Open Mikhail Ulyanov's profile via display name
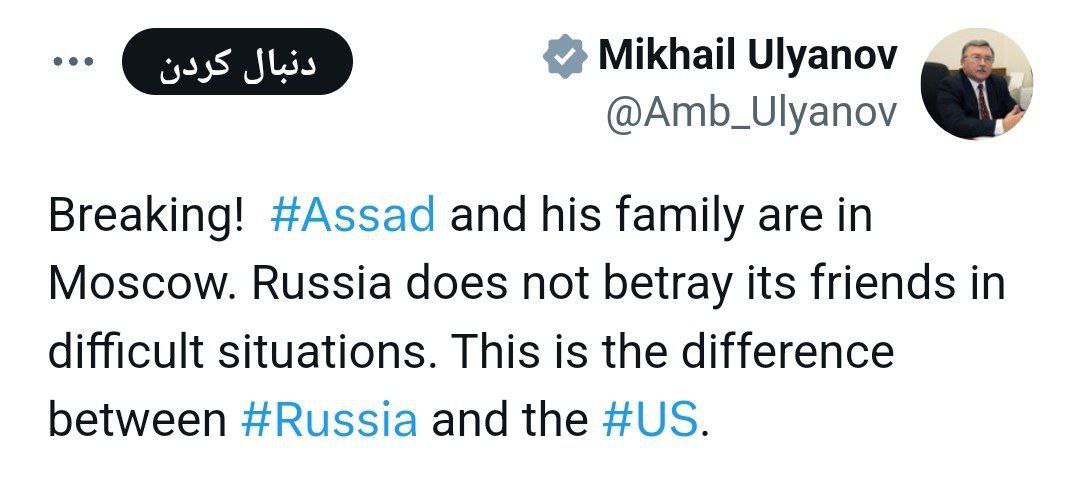 747,57
